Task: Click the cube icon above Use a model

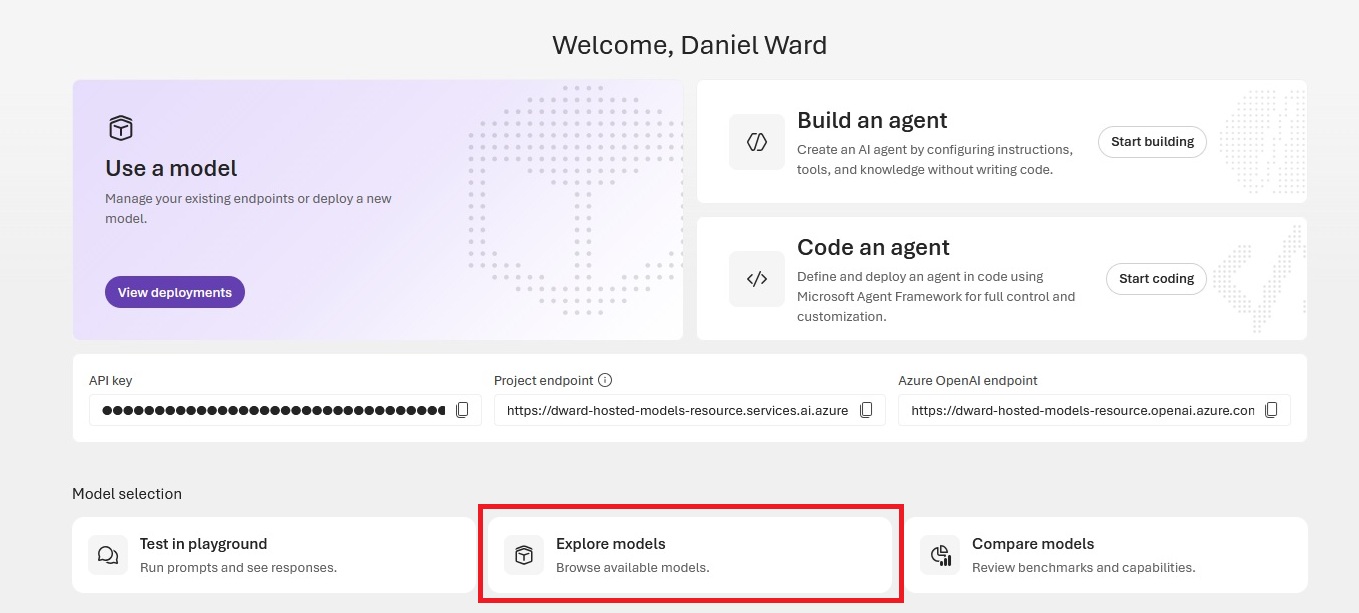Action: point(121,128)
